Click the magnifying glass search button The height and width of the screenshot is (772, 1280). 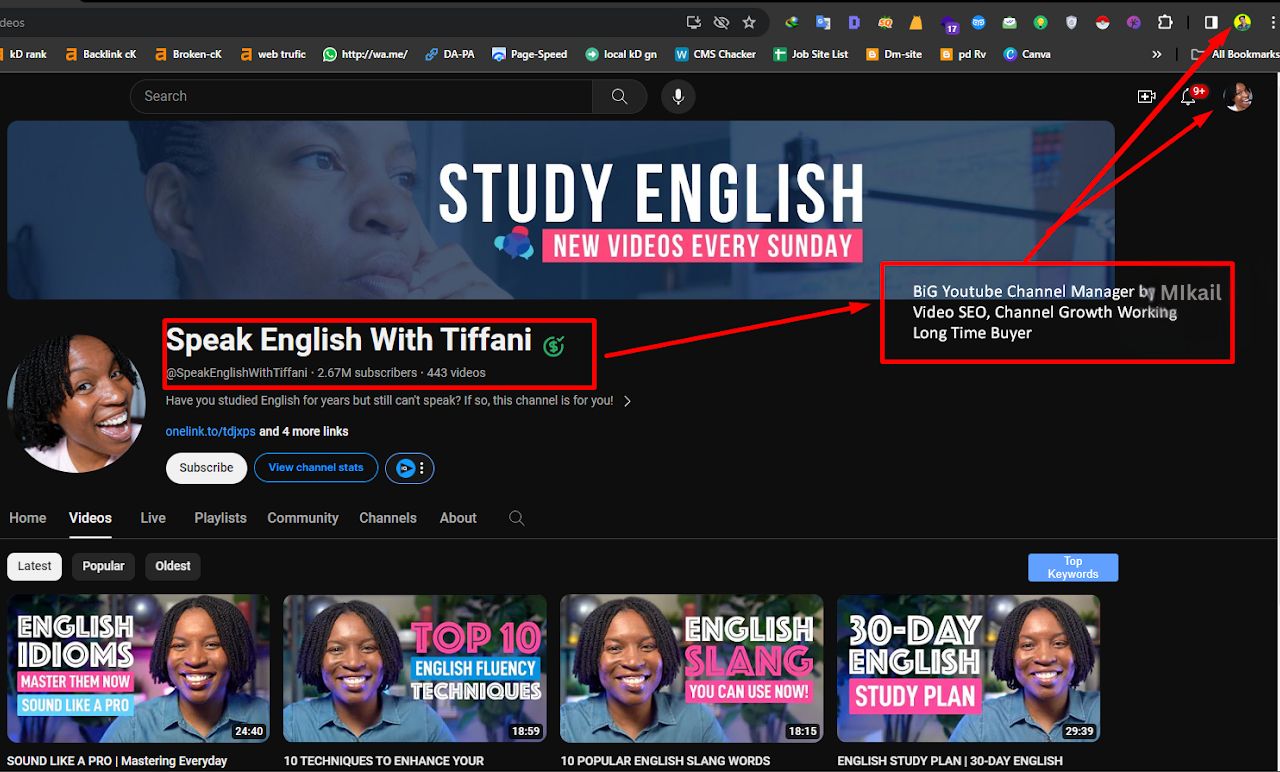tap(619, 96)
